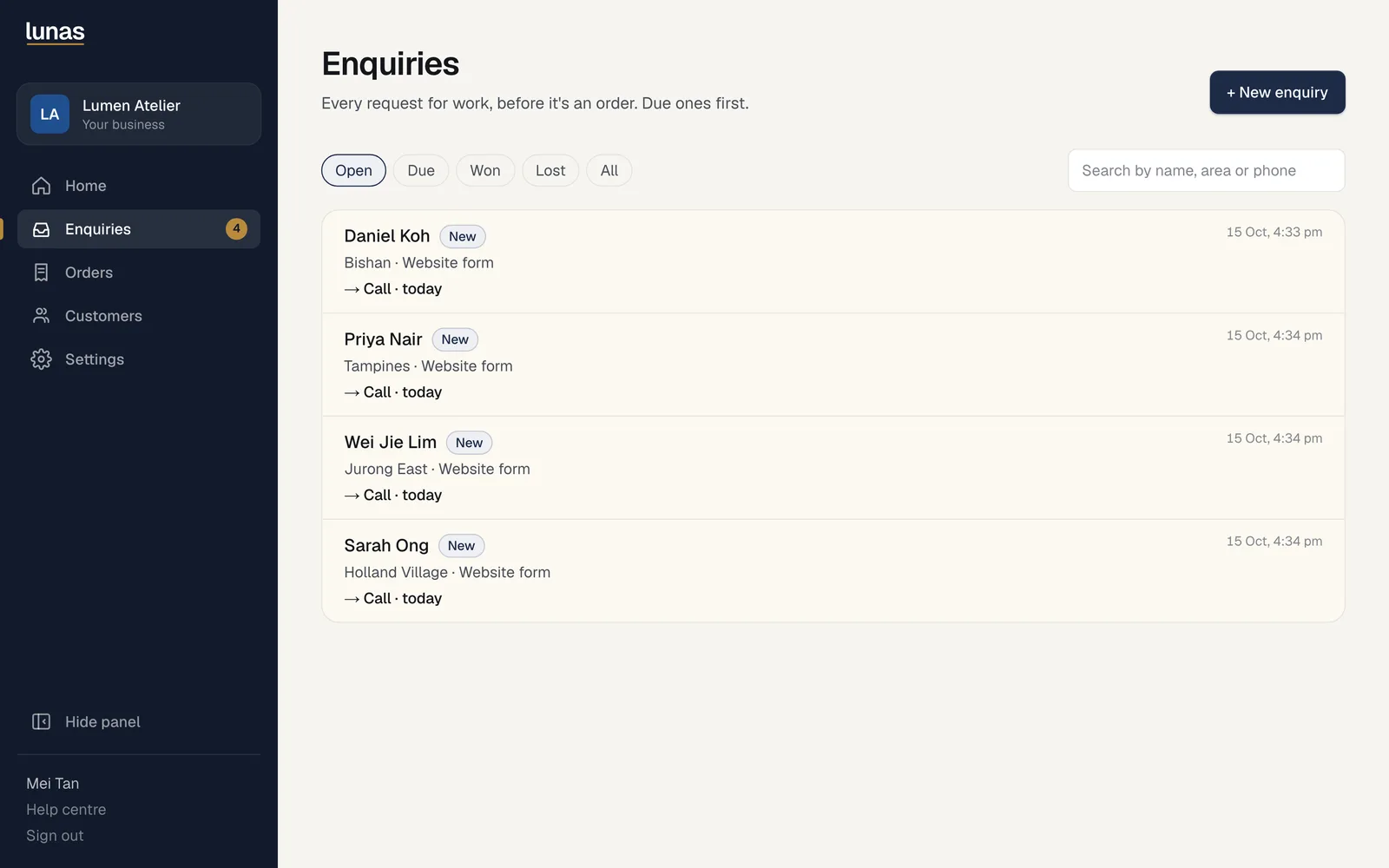Click New badge beside Daniel Koh
The image size is (1389, 868).
(463, 236)
